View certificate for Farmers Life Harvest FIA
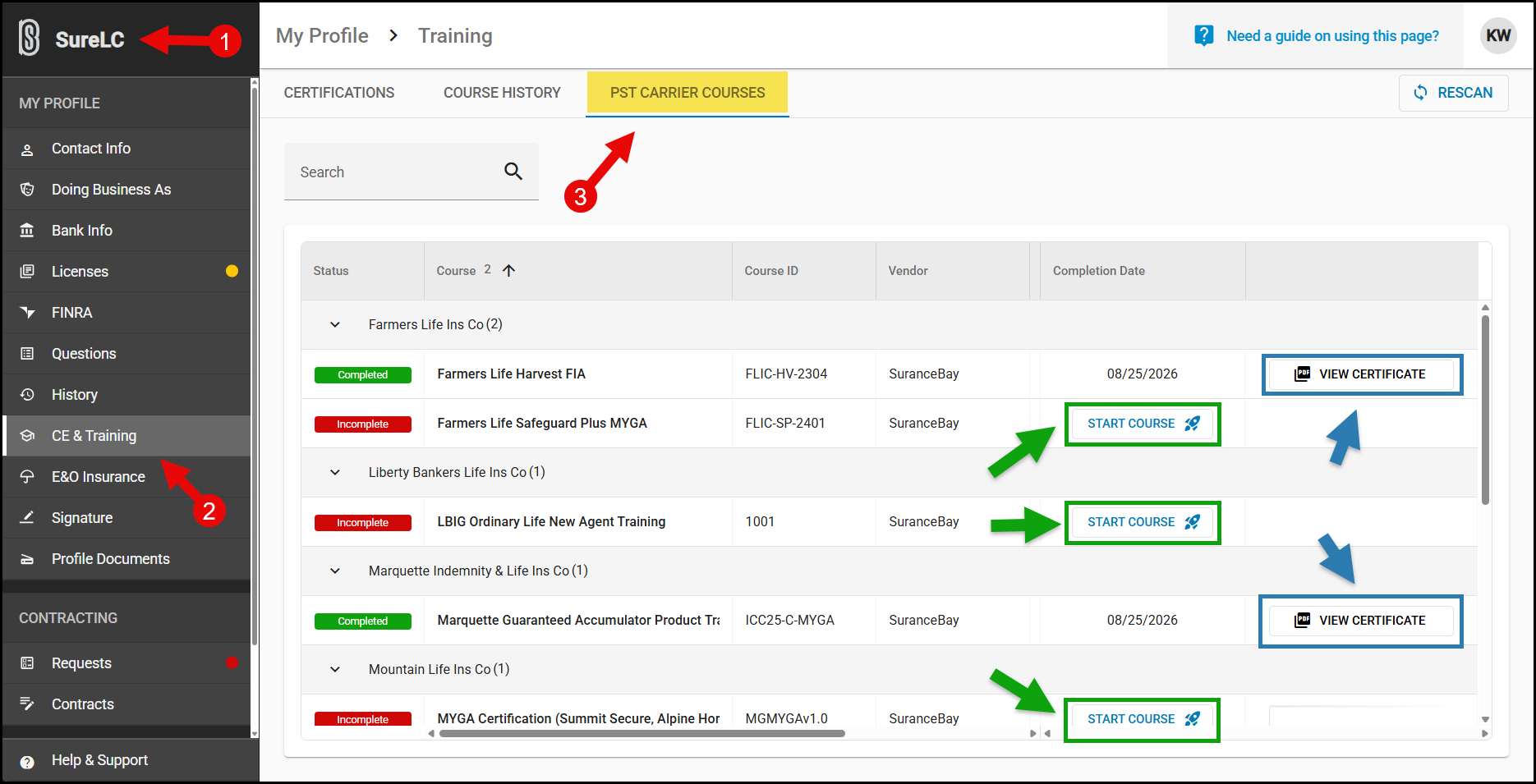 point(1362,374)
